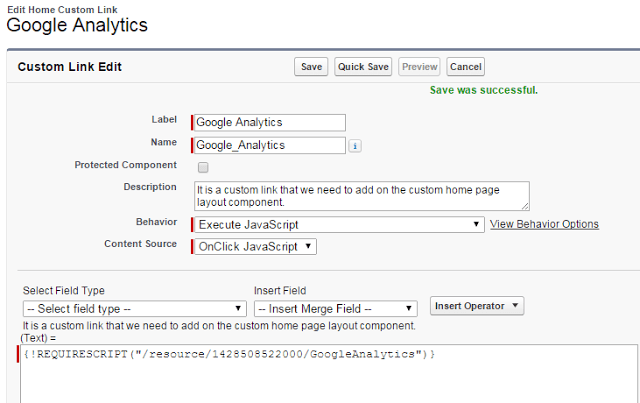This screenshot has height=403, width=640.
Task: Click the 'Edit Home Custom Link' title text
Action: [62, 9]
